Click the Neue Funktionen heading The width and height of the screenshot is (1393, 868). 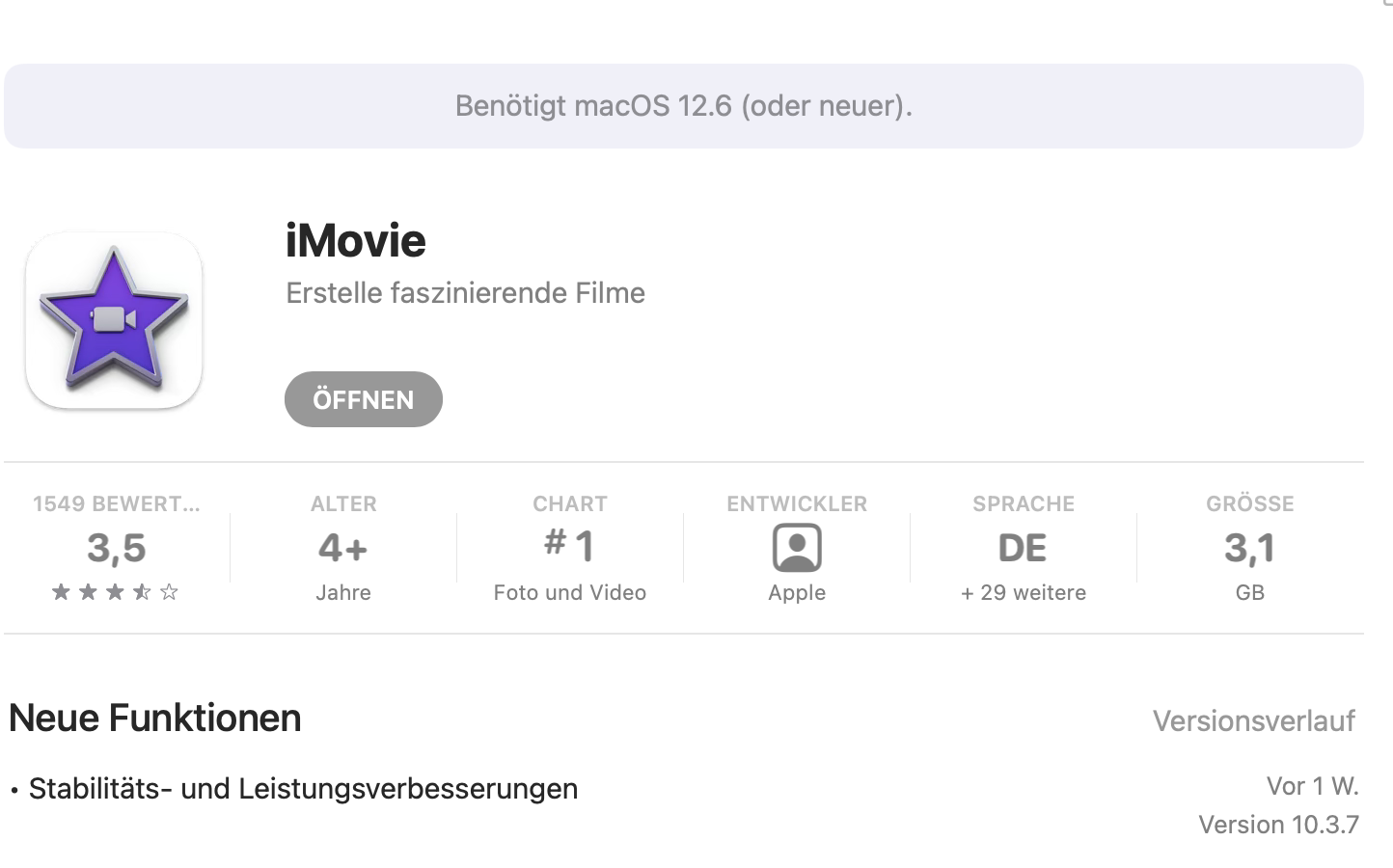point(155,719)
